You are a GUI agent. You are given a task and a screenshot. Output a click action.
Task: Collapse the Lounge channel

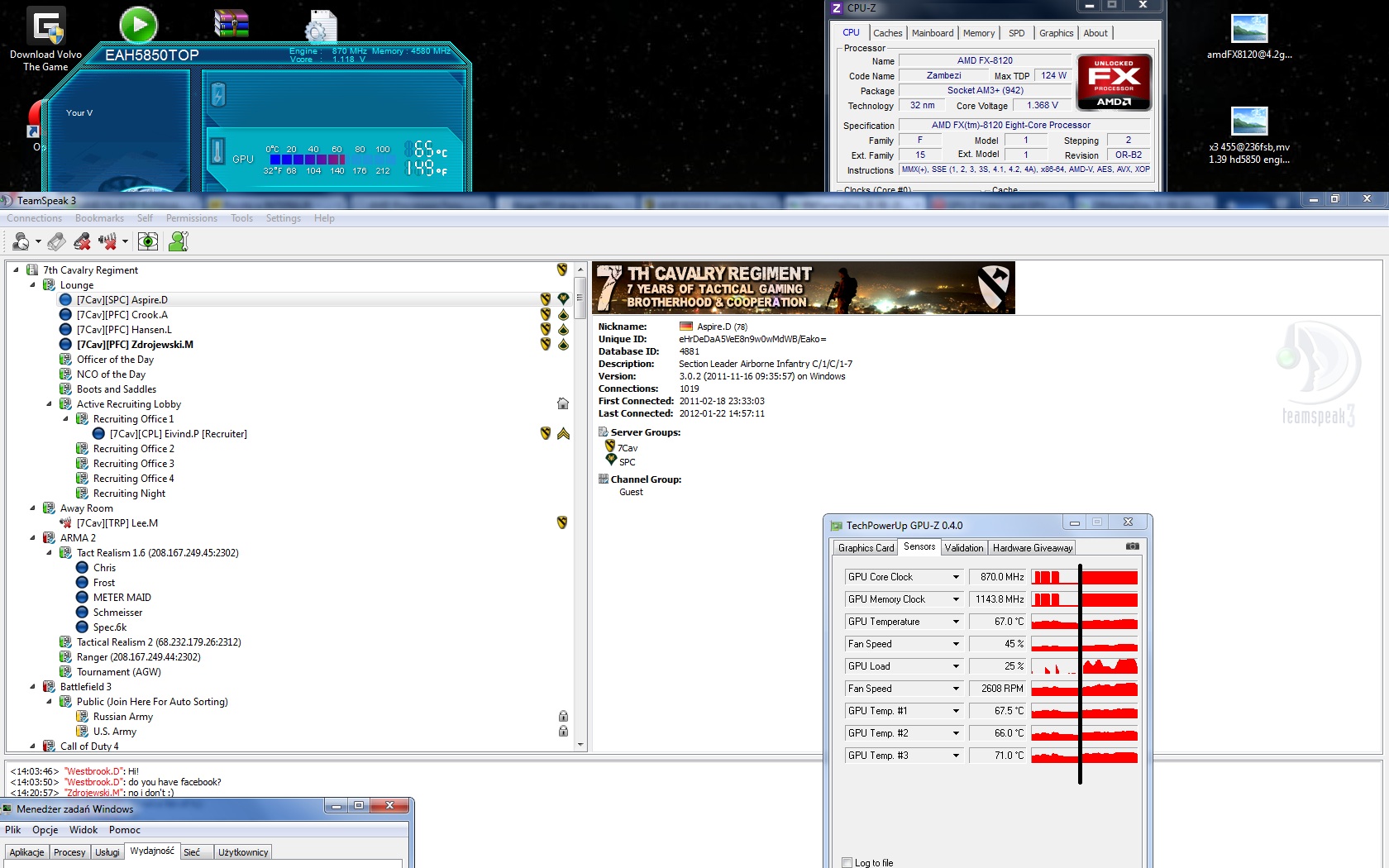pyautogui.click(x=32, y=284)
